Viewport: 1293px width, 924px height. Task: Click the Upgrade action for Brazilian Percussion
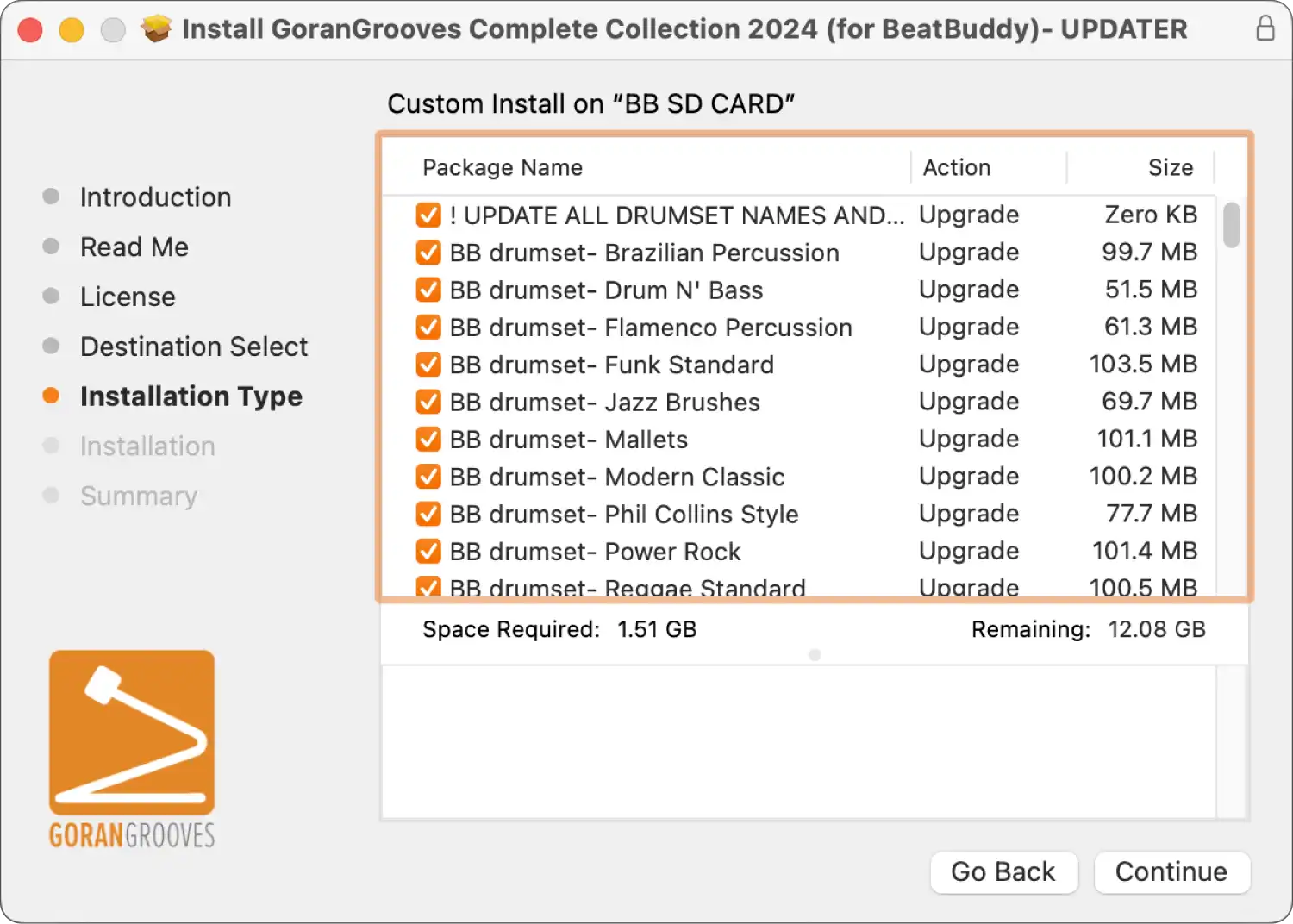(x=969, y=253)
